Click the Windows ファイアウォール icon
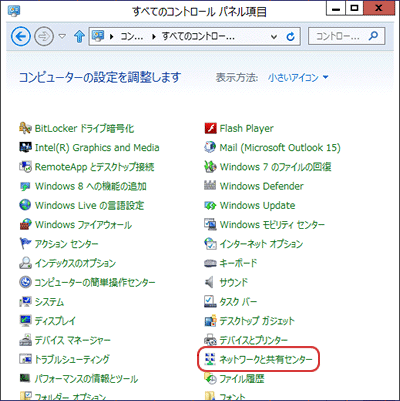The width and height of the screenshot is (400, 401). pyautogui.click(x=25, y=225)
